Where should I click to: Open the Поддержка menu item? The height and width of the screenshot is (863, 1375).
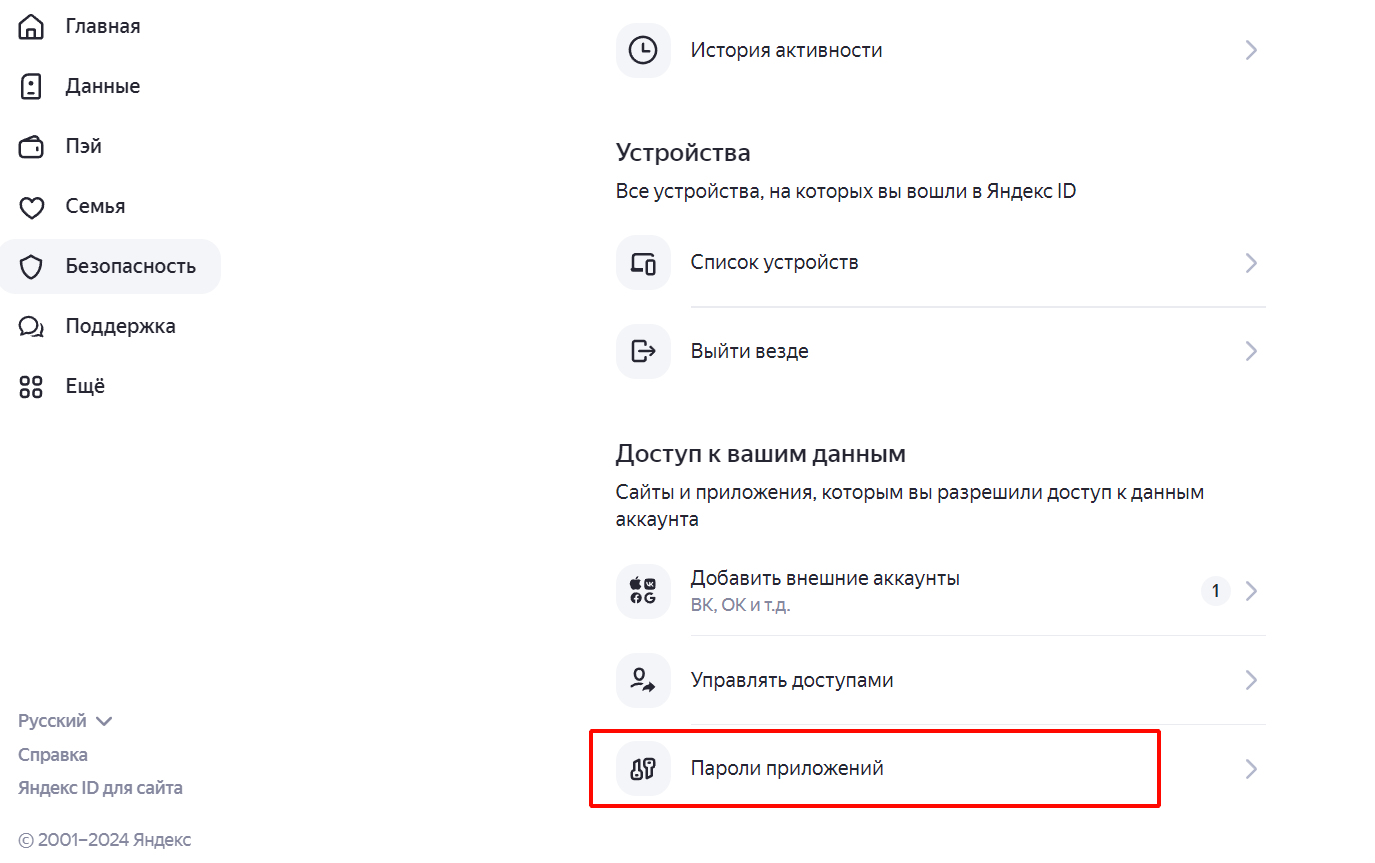(x=110, y=326)
